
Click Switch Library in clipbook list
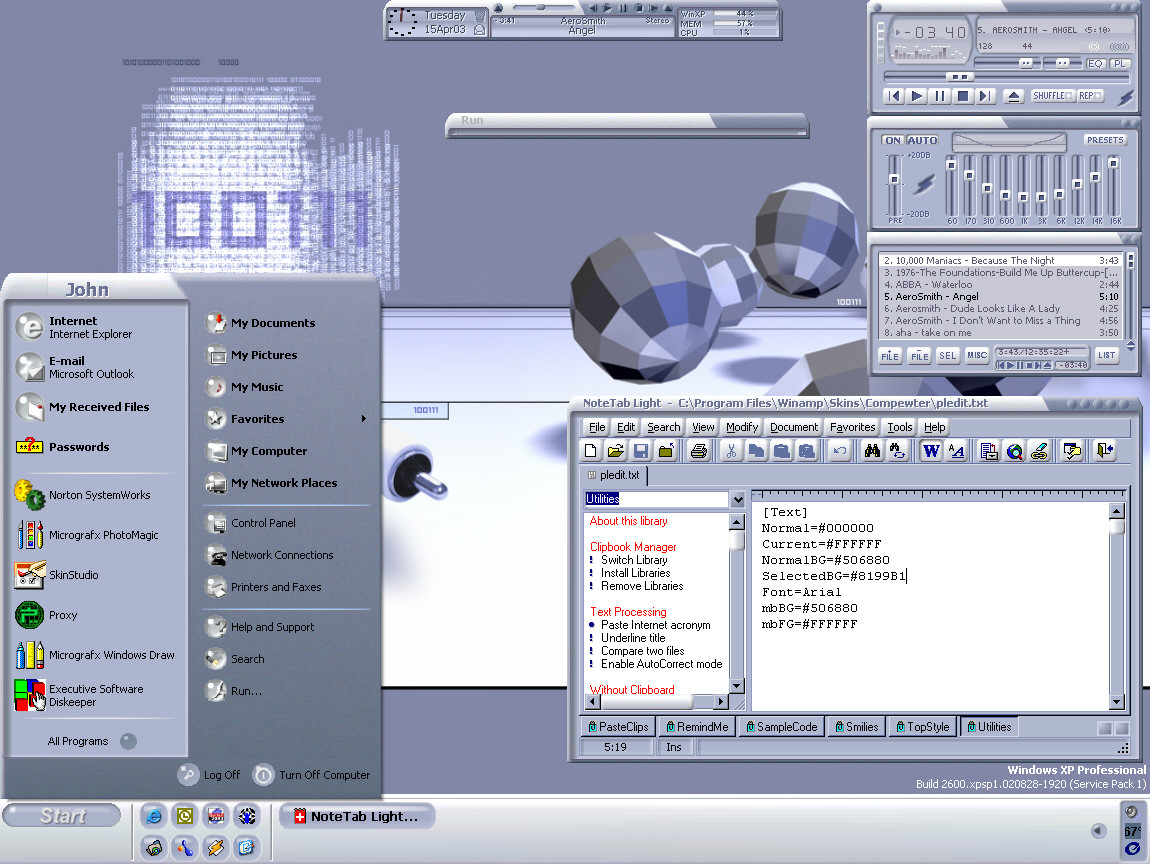coord(634,560)
